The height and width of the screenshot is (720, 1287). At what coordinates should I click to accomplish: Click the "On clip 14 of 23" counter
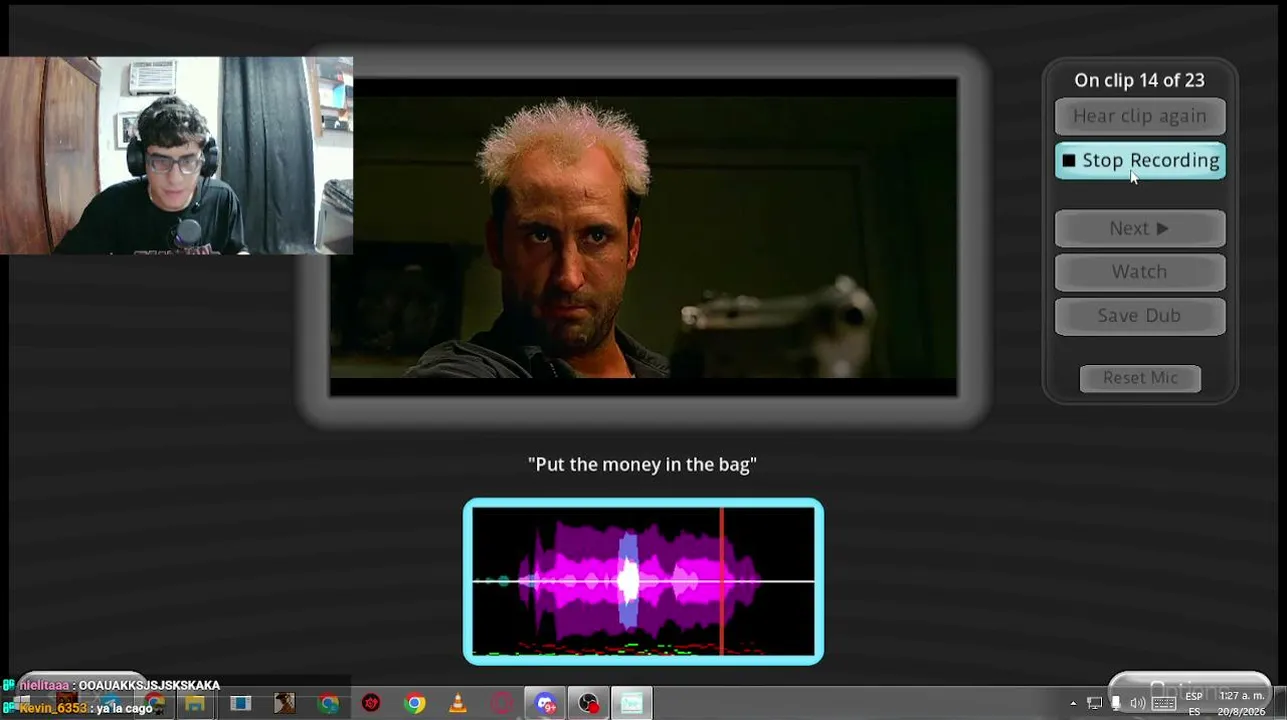click(x=1139, y=80)
